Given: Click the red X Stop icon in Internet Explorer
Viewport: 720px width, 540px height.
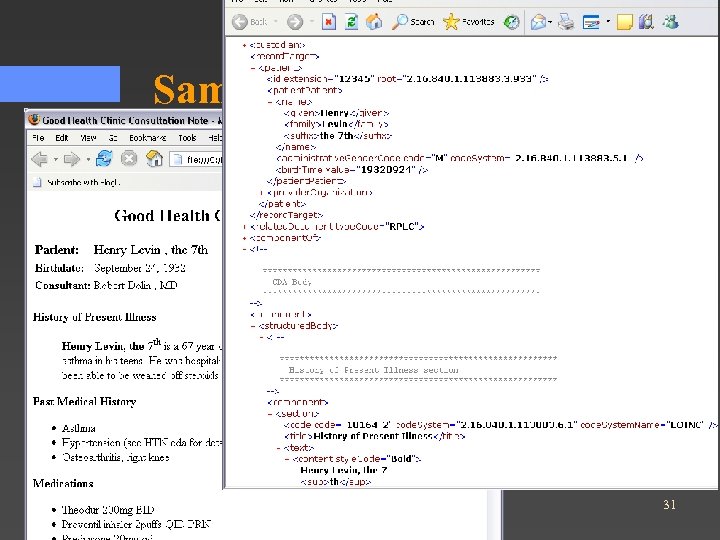Looking at the screenshot, I should (329, 22).
